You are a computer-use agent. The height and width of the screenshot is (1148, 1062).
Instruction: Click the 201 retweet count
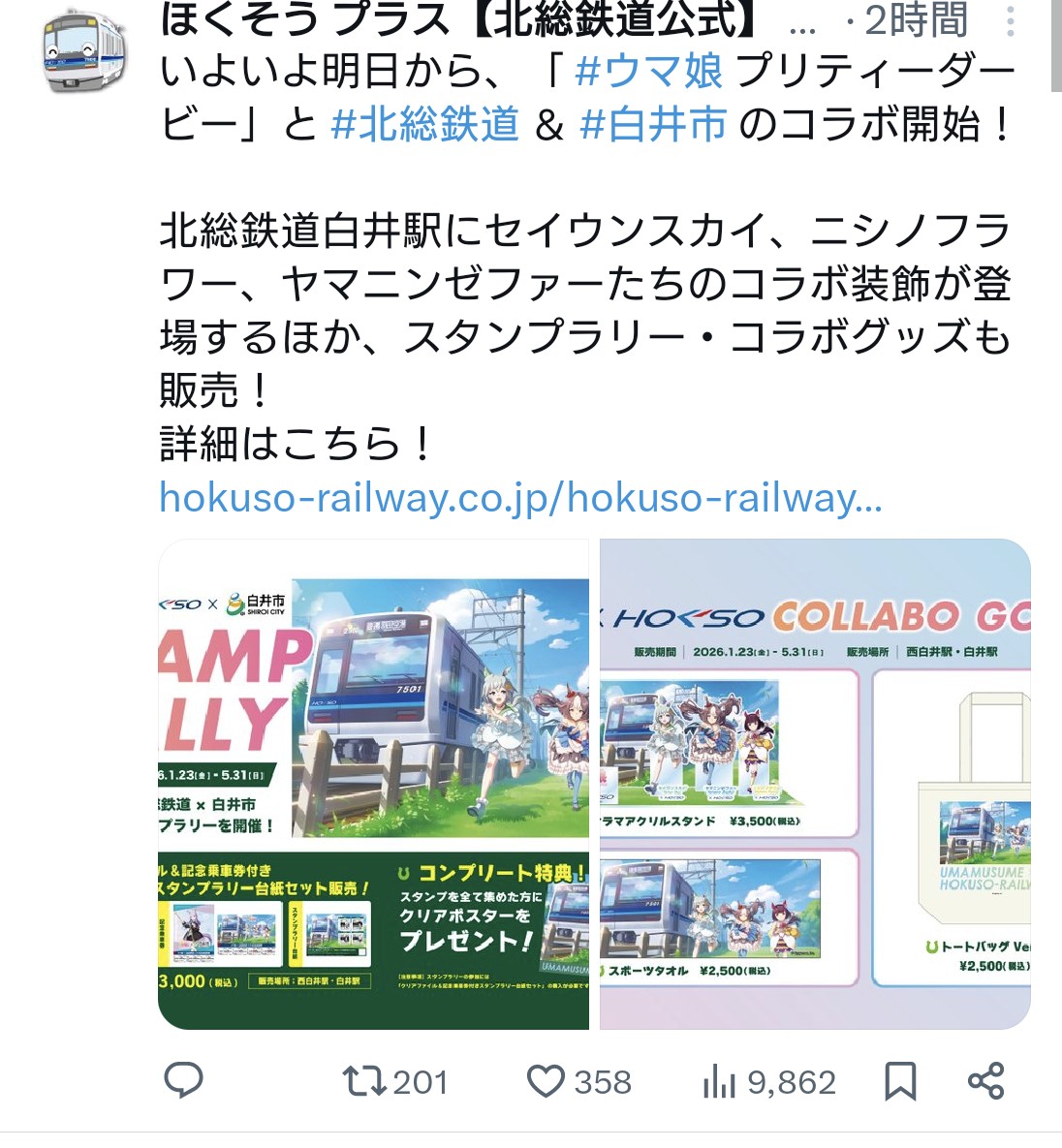(421, 1082)
